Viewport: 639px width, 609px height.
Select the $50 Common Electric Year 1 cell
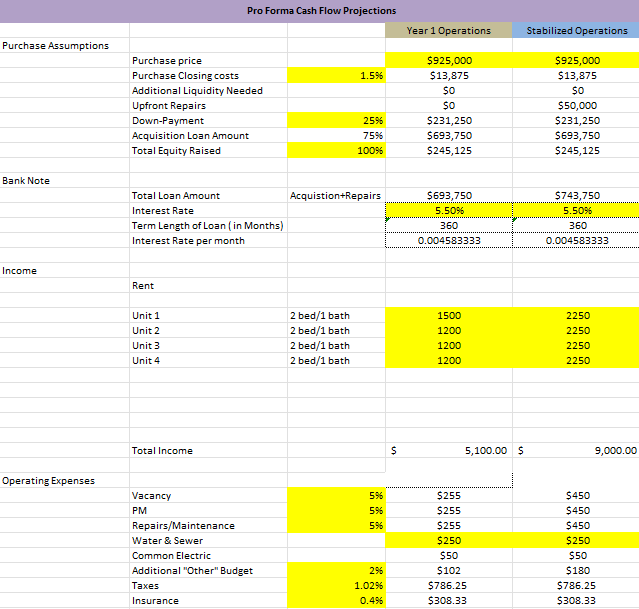tap(449, 556)
